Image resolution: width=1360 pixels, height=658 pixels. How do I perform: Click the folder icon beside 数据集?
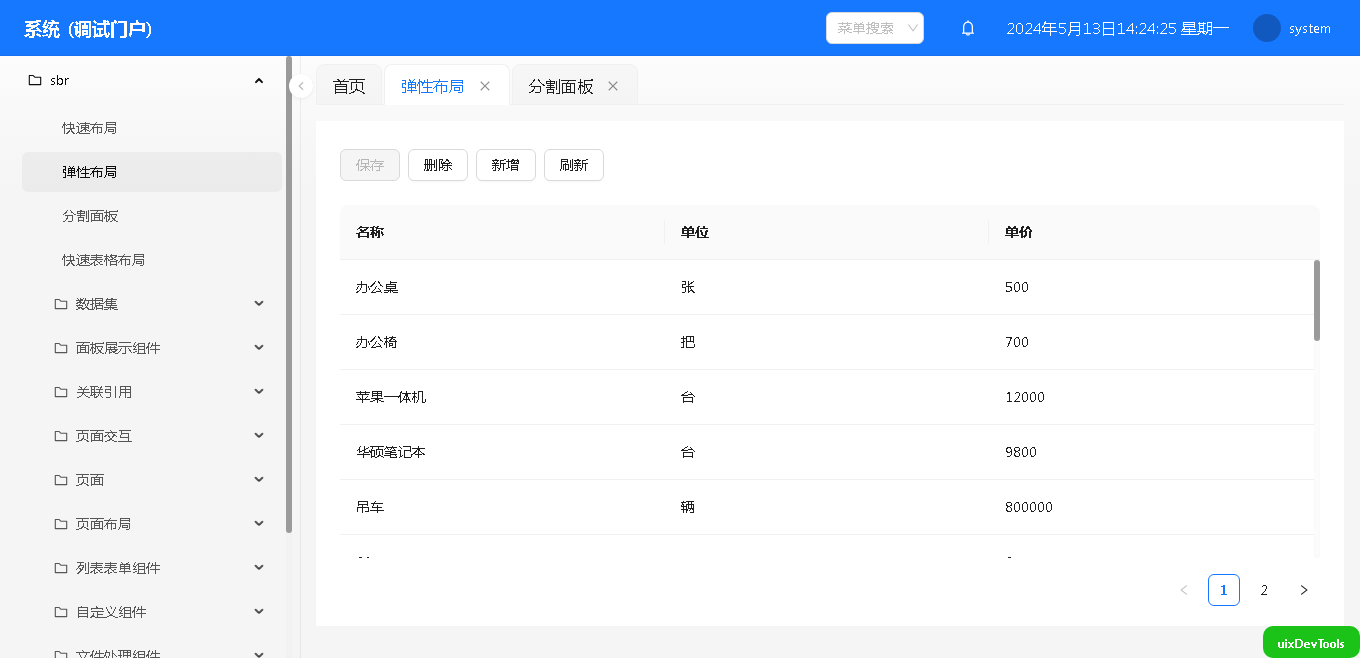61,304
